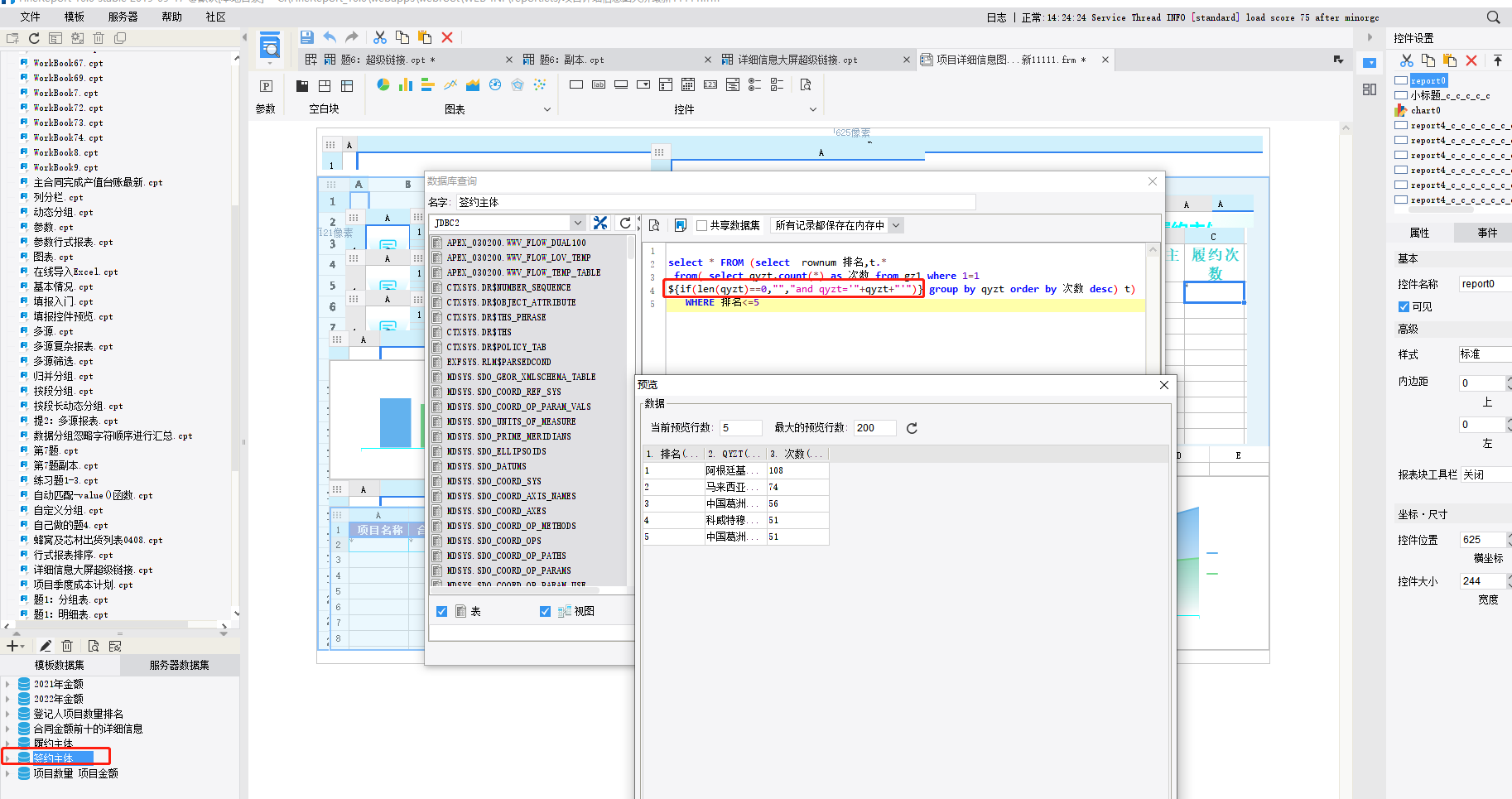Screen dimensions: 1512x799
Task: Add the date calendar widget
Action: click(688, 84)
